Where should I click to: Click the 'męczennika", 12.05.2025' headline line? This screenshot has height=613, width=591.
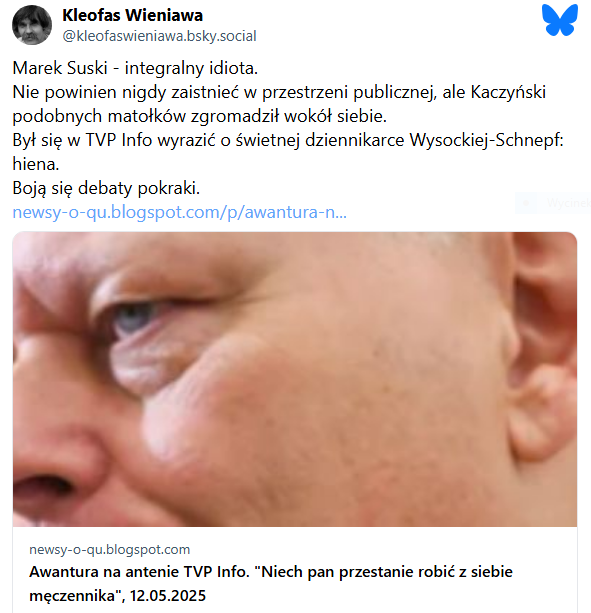[x=117, y=596]
